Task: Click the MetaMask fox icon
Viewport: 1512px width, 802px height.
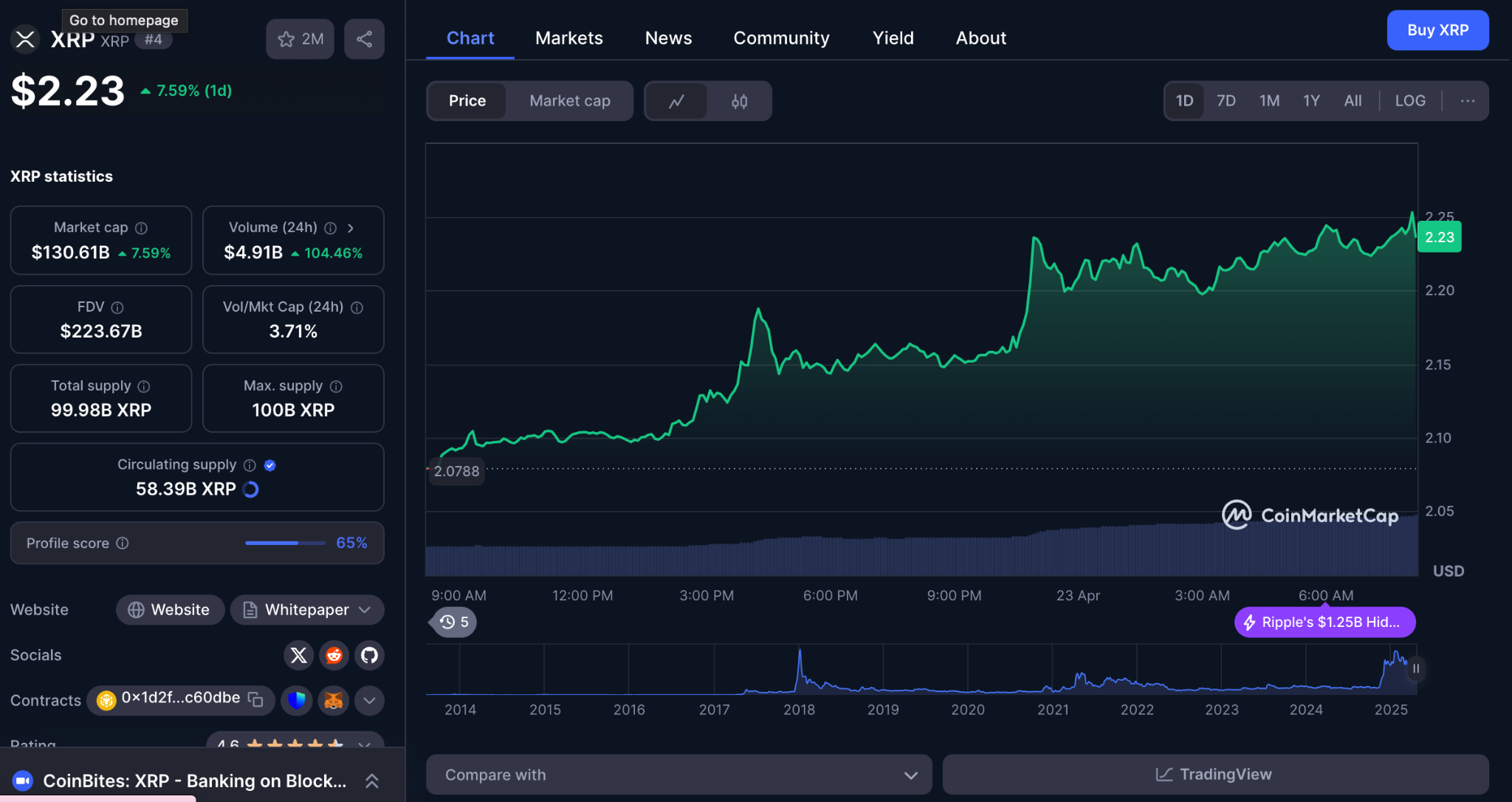Action: pyautogui.click(x=333, y=700)
